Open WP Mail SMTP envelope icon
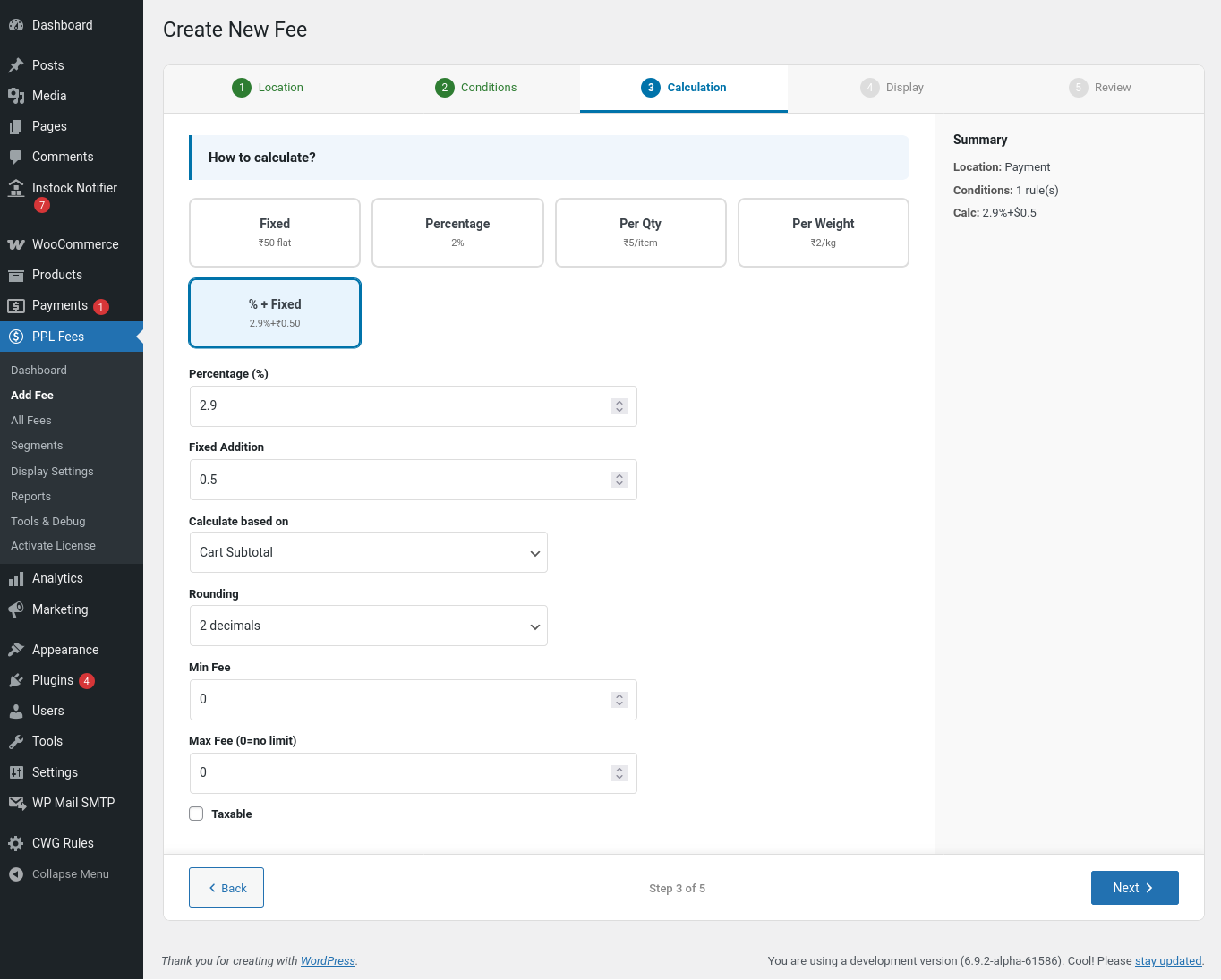Screen dimensions: 1221x980 [x=16, y=803]
